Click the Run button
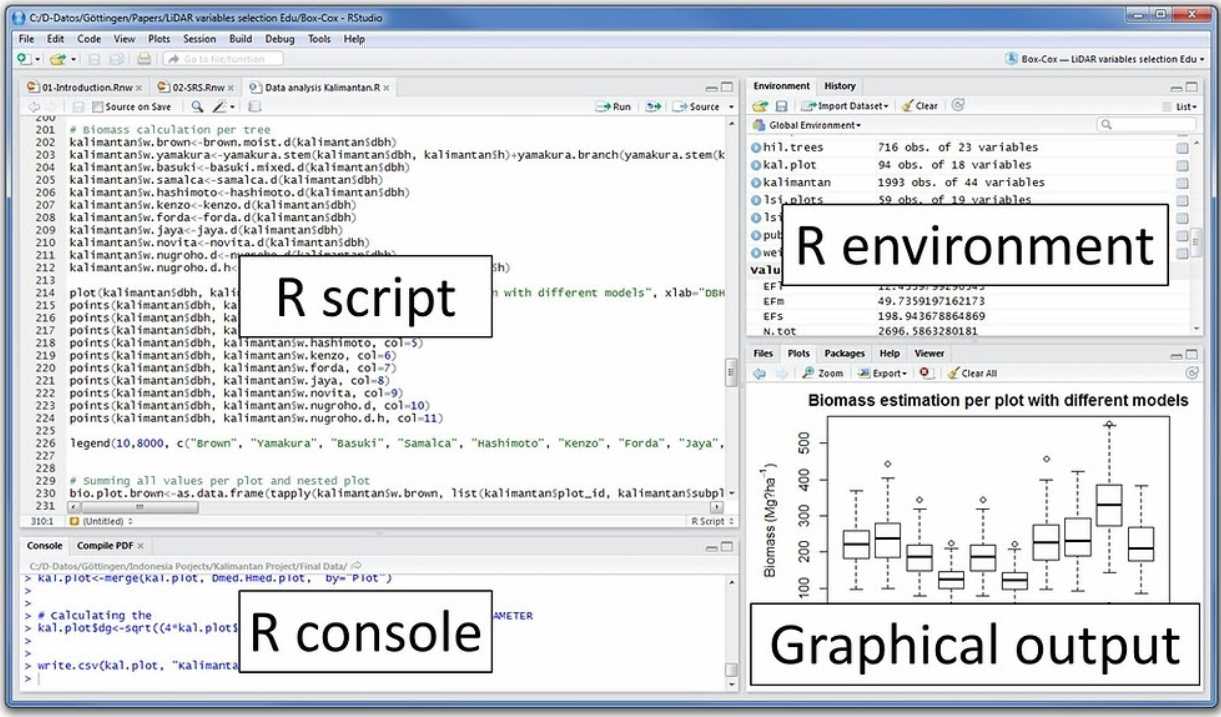1221x717 pixels. point(614,106)
